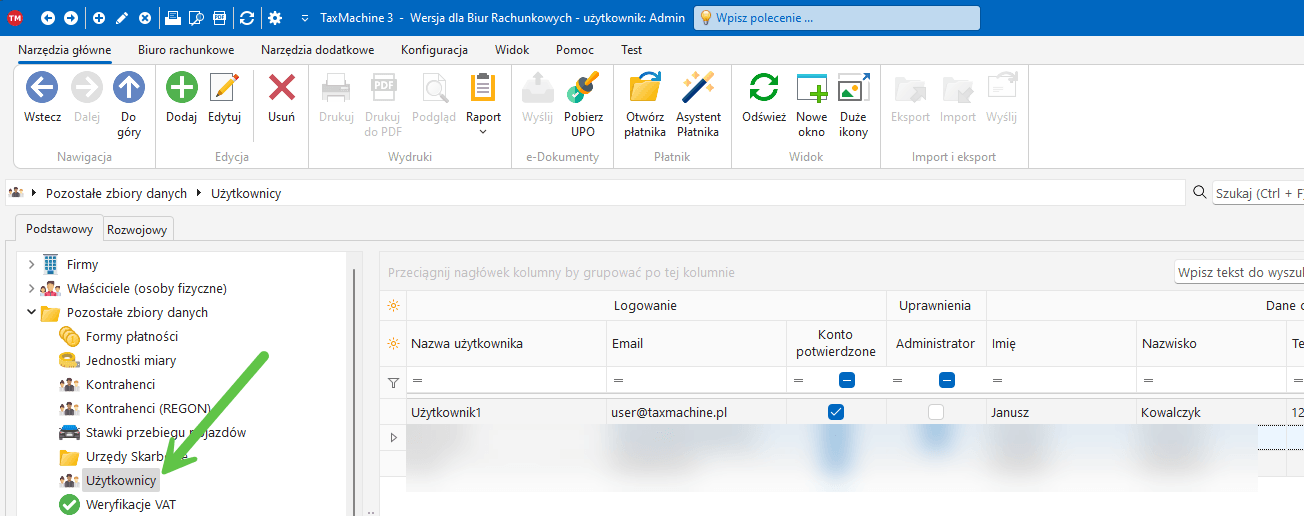The width and height of the screenshot is (1304, 516).
Task: Click the Edytuj pencil icon
Action: (224, 90)
